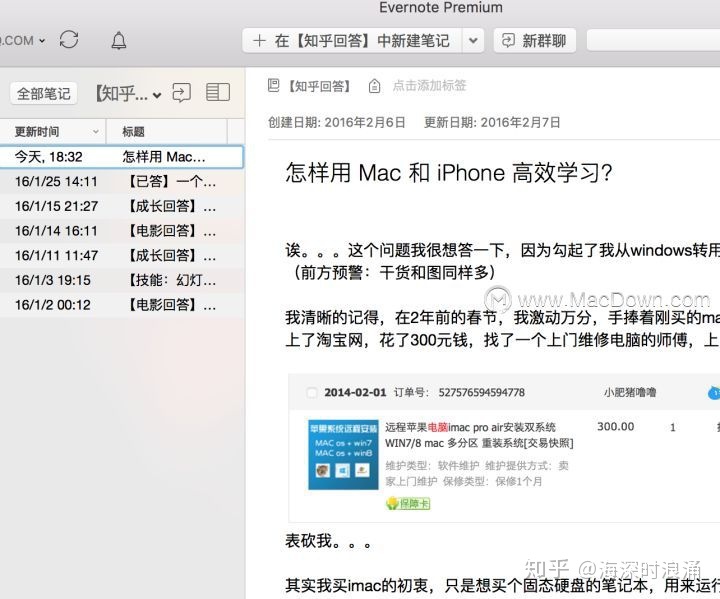Tick the checkbox beside order 2014-02-01
The width and height of the screenshot is (720, 599).
pyautogui.click(x=312, y=393)
